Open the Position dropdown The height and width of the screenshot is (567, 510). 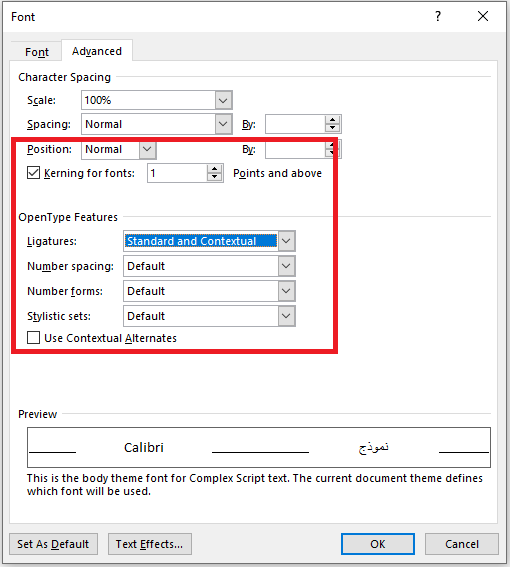[147, 149]
